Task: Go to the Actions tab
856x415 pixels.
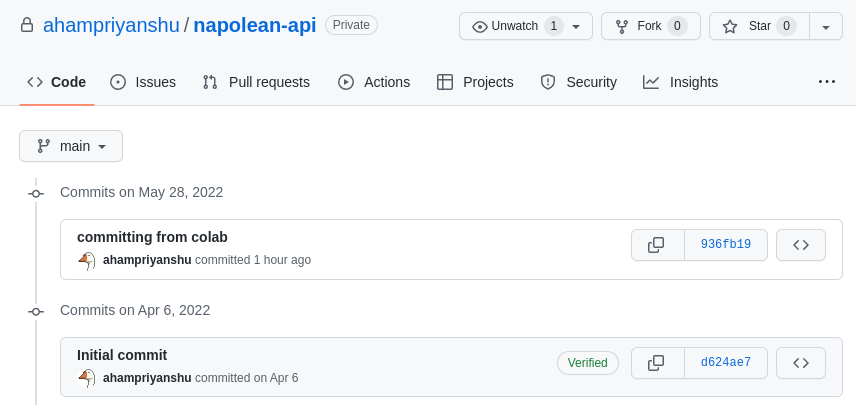Action: pos(374,82)
